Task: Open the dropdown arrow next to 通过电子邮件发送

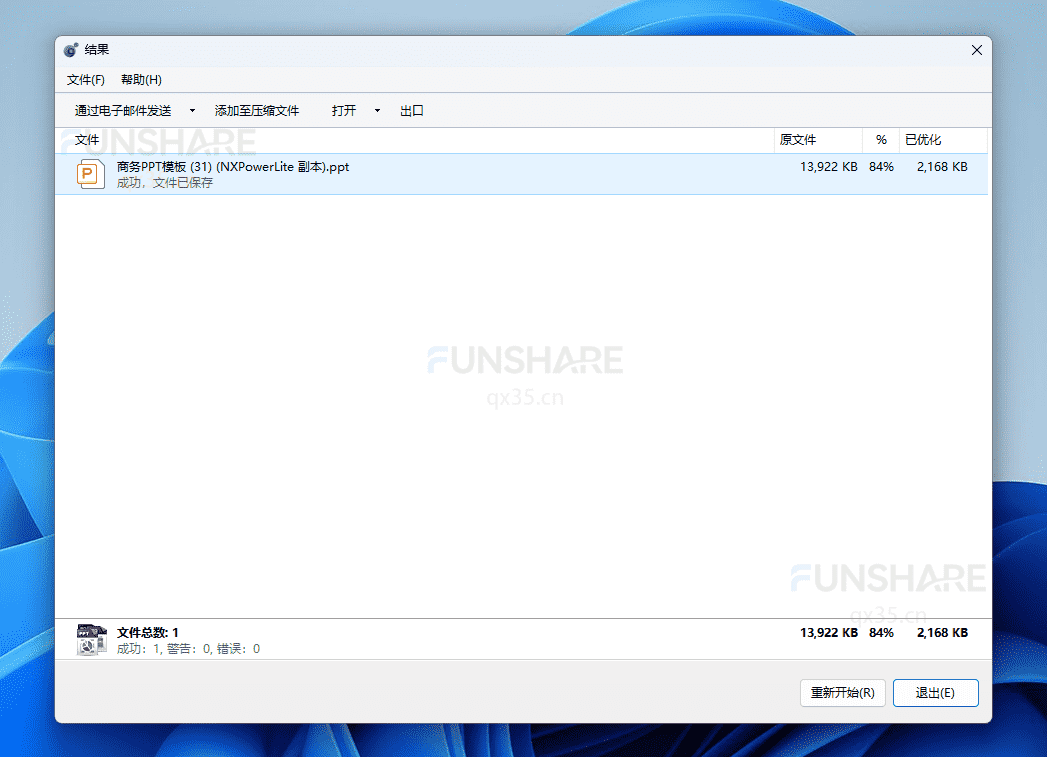Action: pyautogui.click(x=190, y=110)
